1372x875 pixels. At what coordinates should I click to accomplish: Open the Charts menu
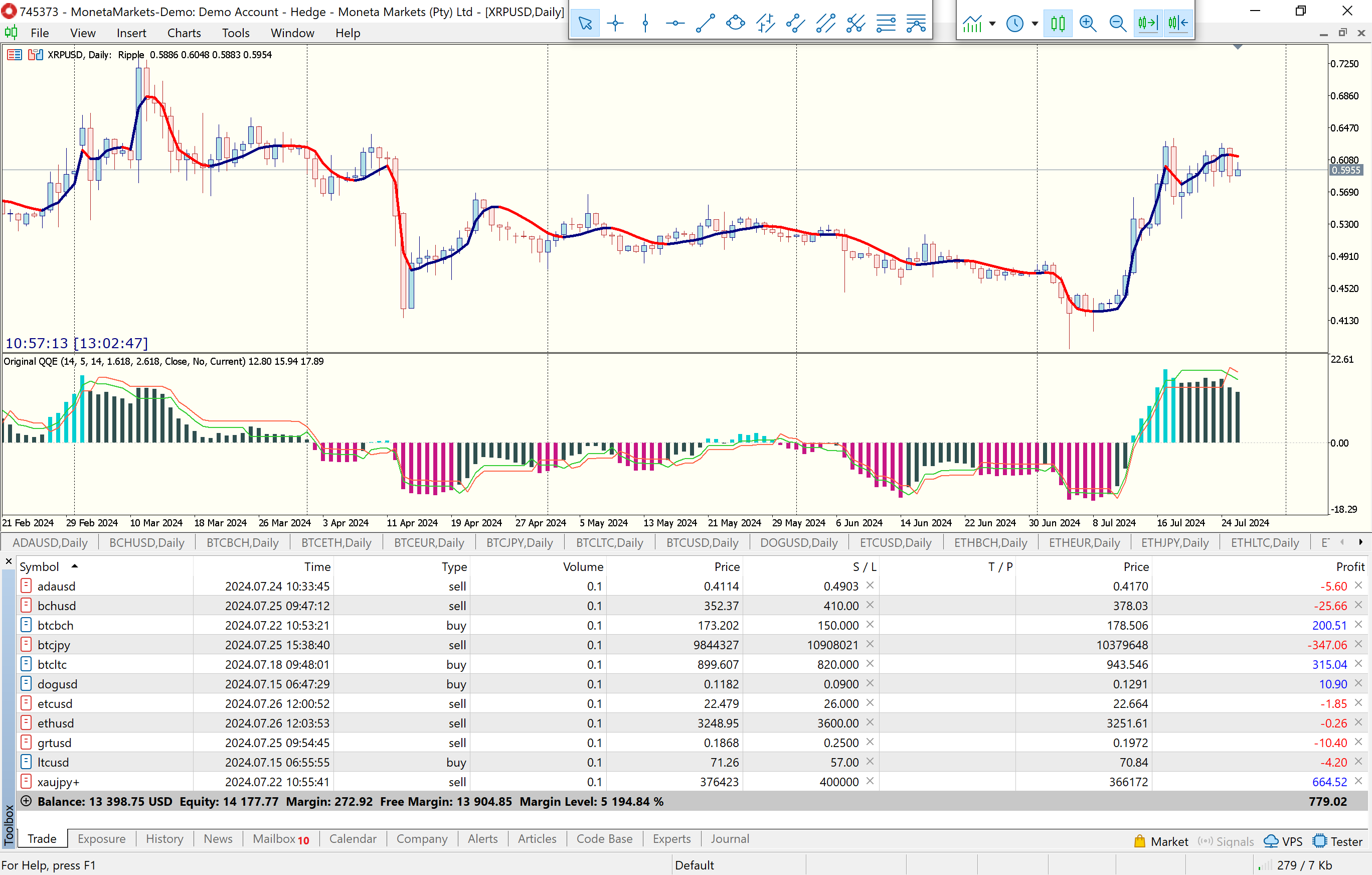(184, 33)
